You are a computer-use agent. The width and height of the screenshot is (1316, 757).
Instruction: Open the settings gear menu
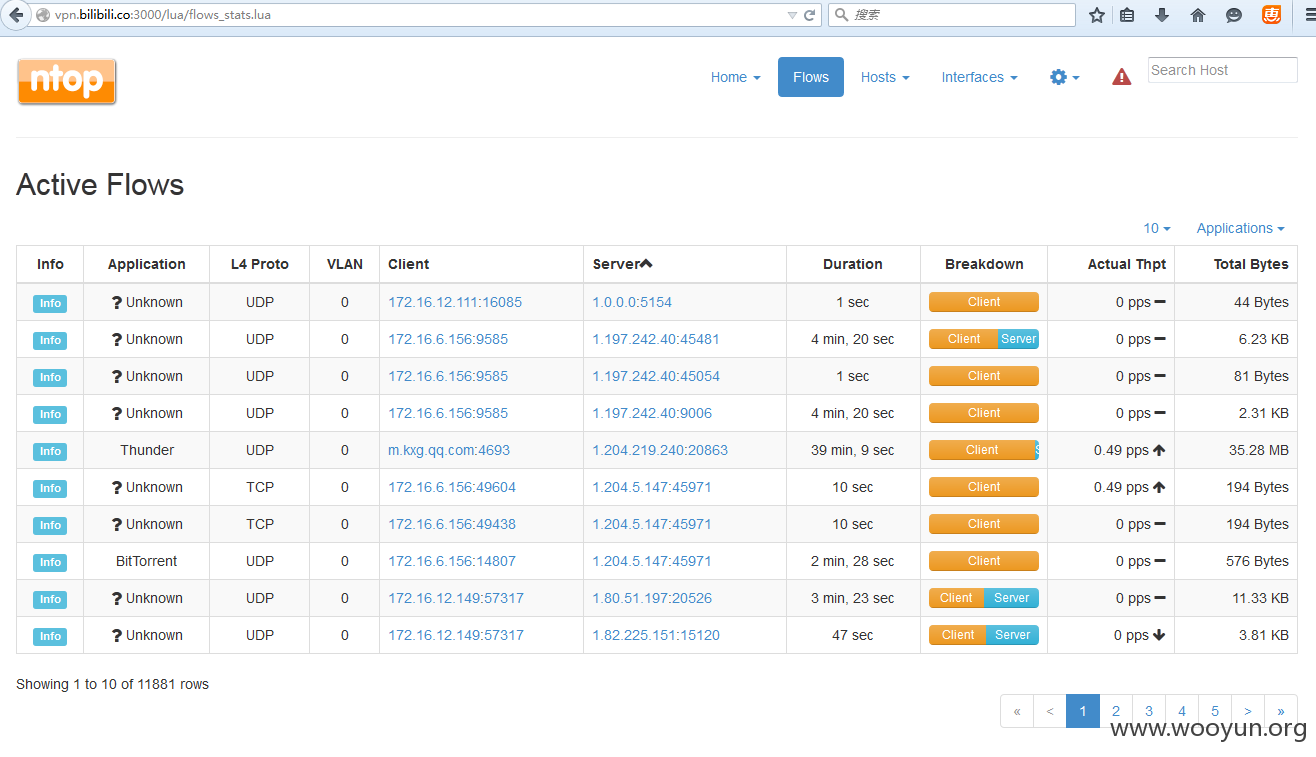click(x=1064, y=77)
